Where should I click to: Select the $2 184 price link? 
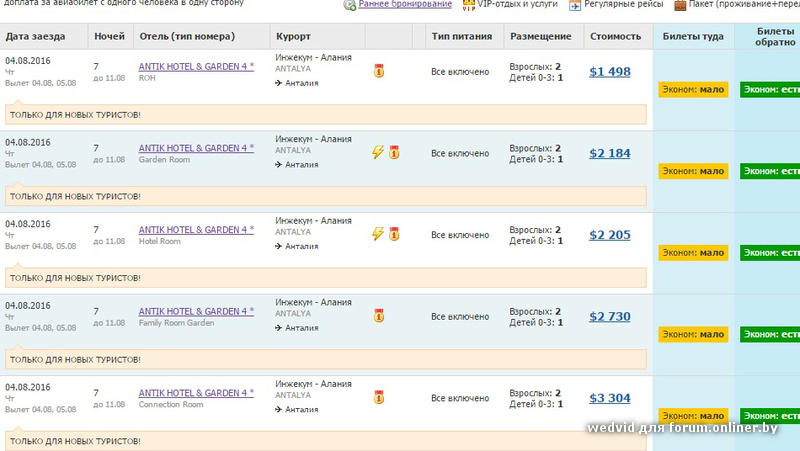[610, 153]
